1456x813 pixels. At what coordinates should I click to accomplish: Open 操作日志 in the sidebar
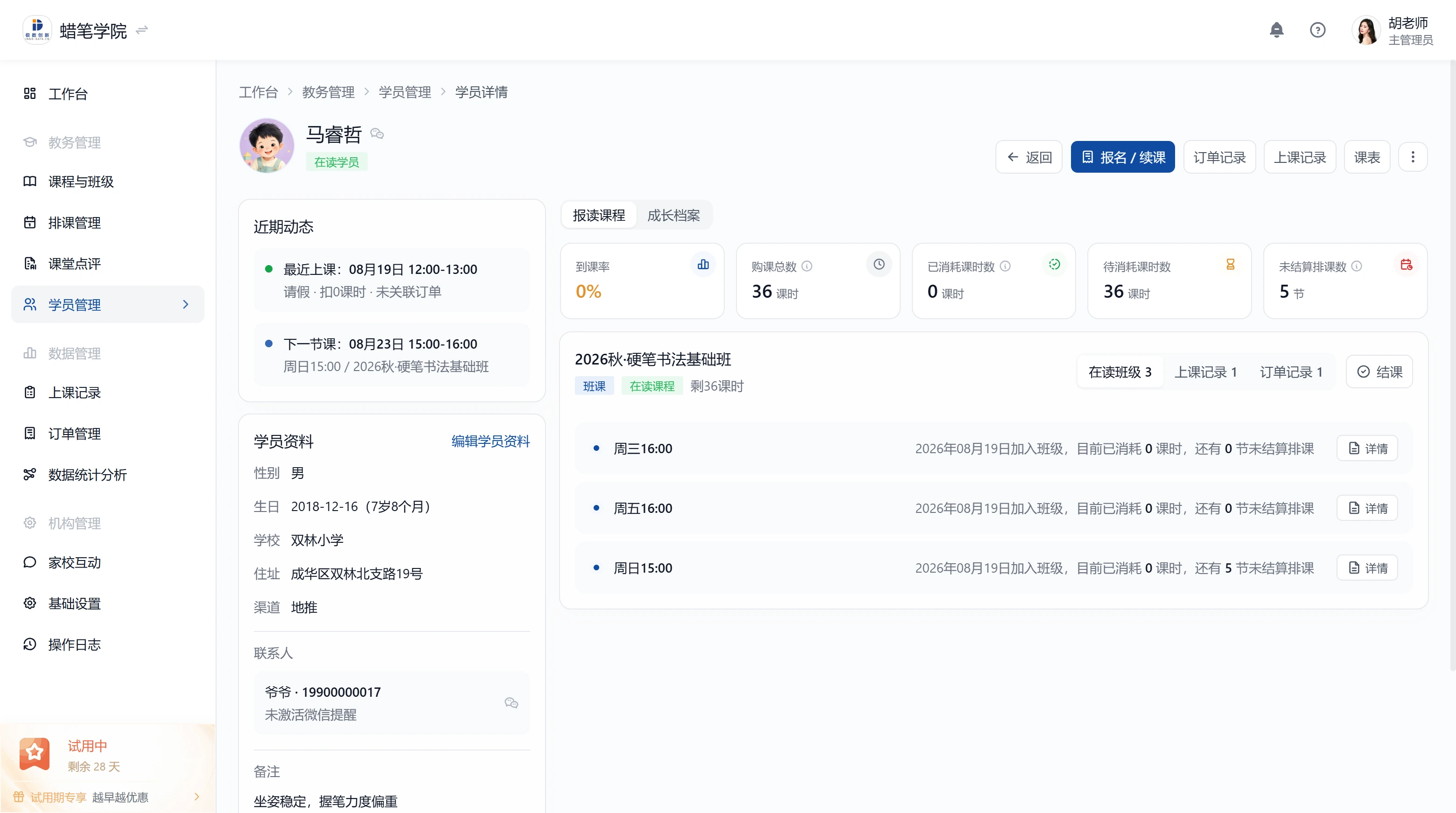(x=107, y=645)
